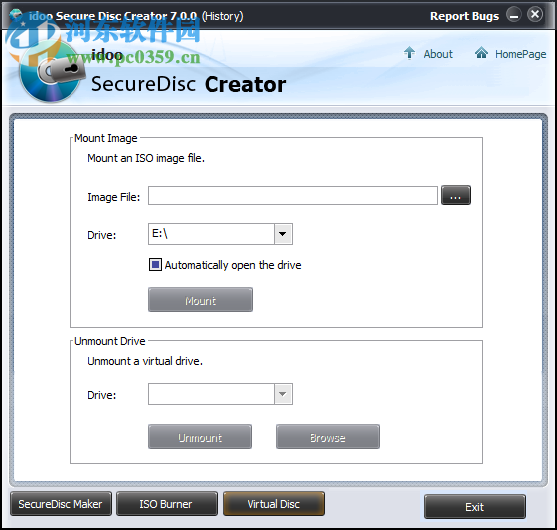This screenshot has height=530, width=557.
Task: Click the HomePage house icon
Action: pos(481,53)
